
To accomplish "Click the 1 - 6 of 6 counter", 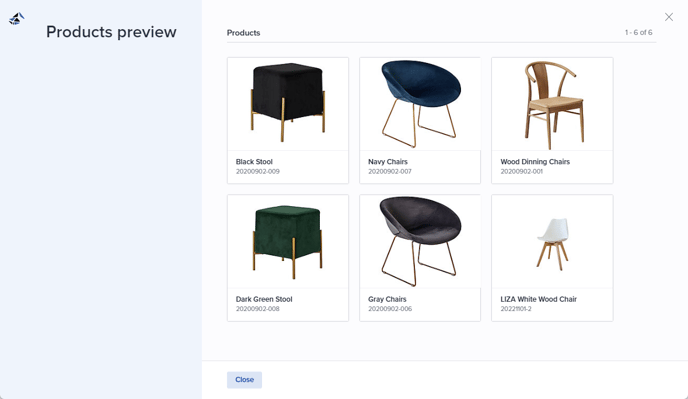I will (638, 32).
